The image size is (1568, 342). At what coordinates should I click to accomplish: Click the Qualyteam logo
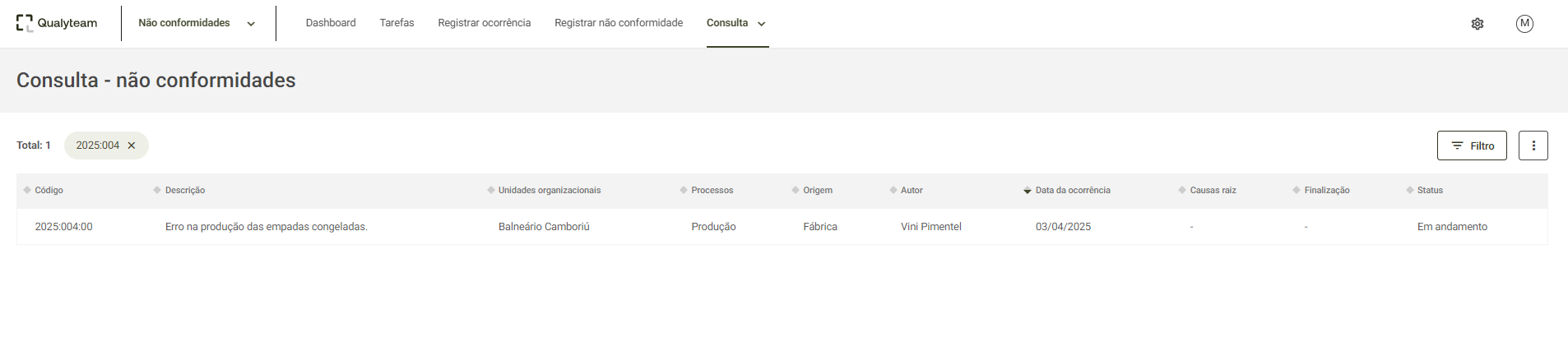tap(57, 23)
